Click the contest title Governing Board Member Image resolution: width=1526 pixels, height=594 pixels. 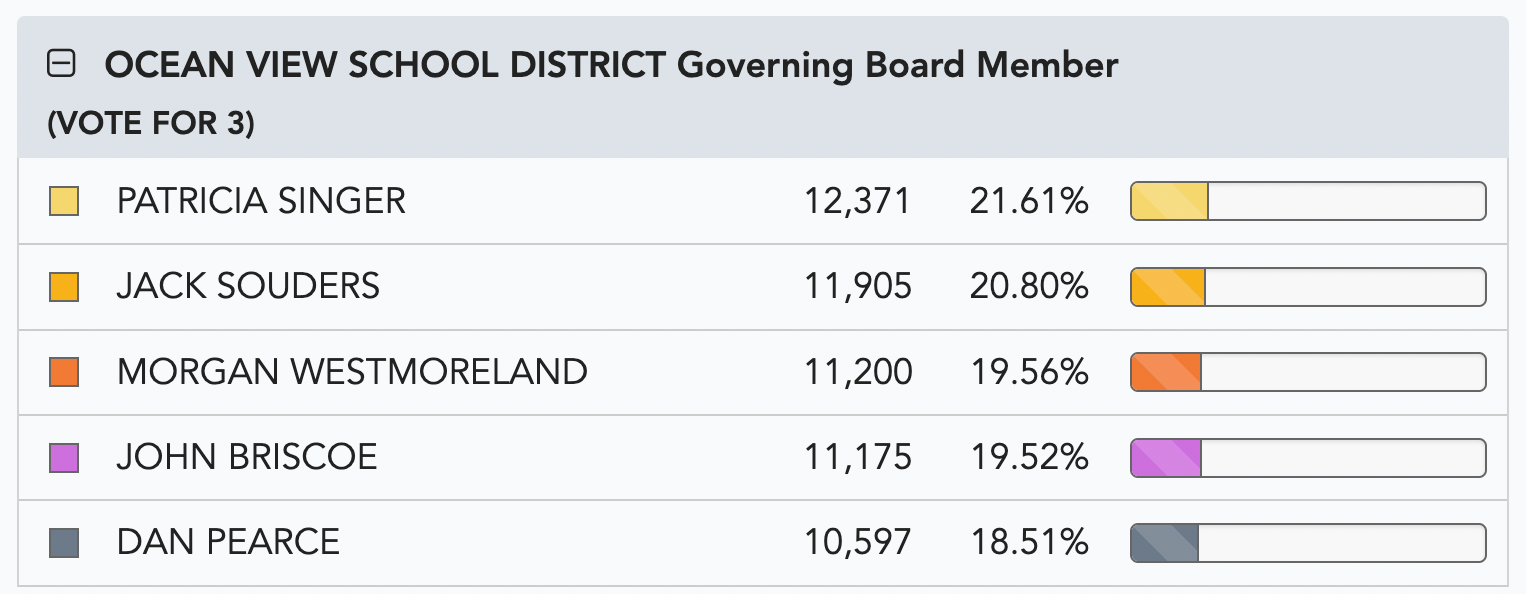(900, 64)
